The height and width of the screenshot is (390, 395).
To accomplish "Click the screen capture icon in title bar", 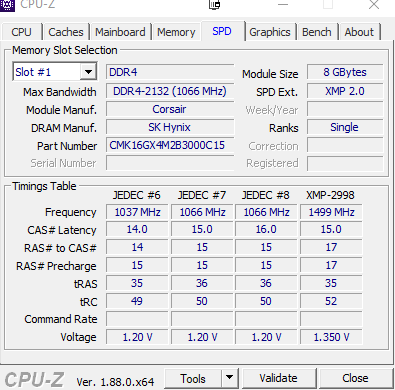I will (x=215, y=5).
